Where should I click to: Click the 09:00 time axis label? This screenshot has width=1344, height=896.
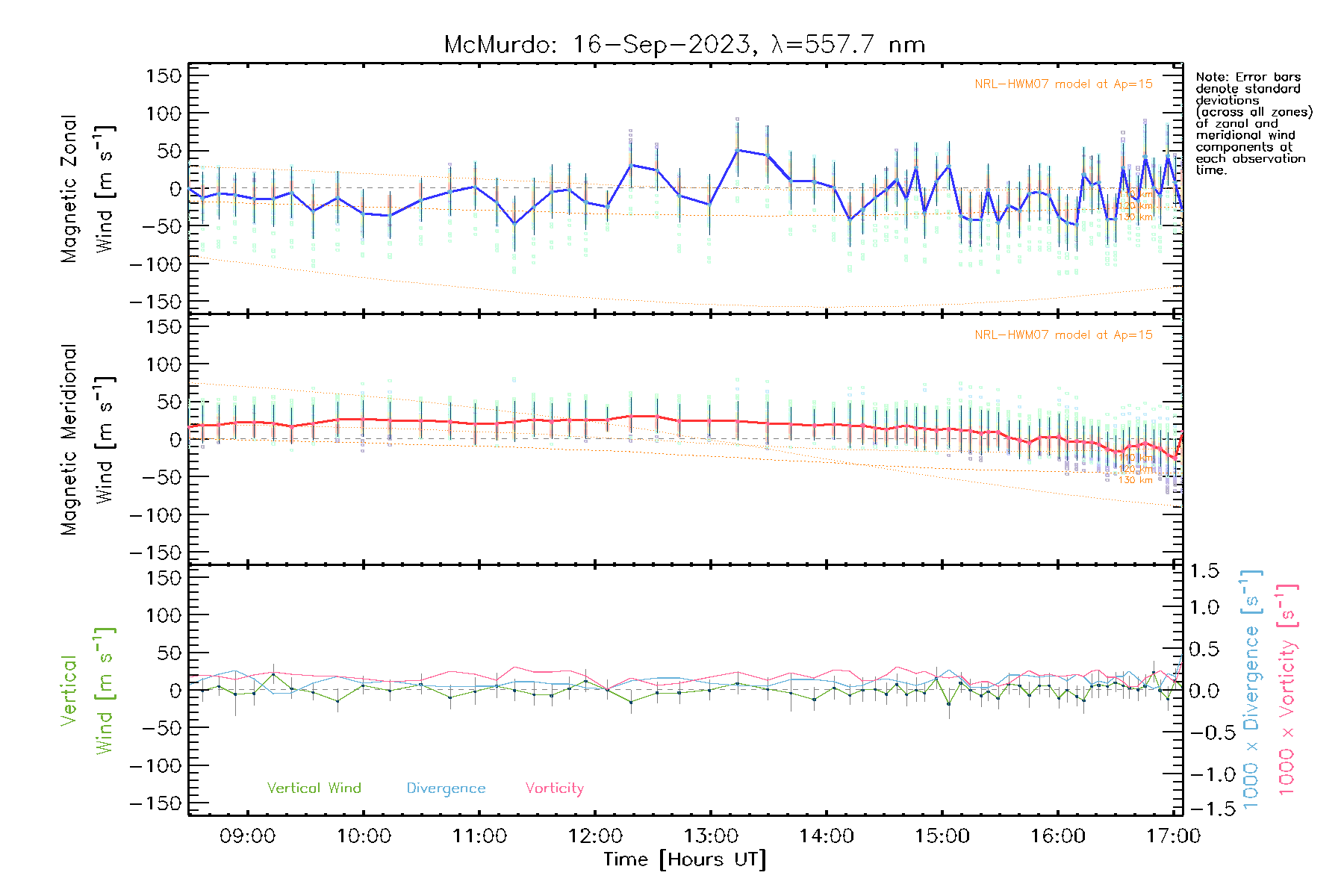point(247,836)
